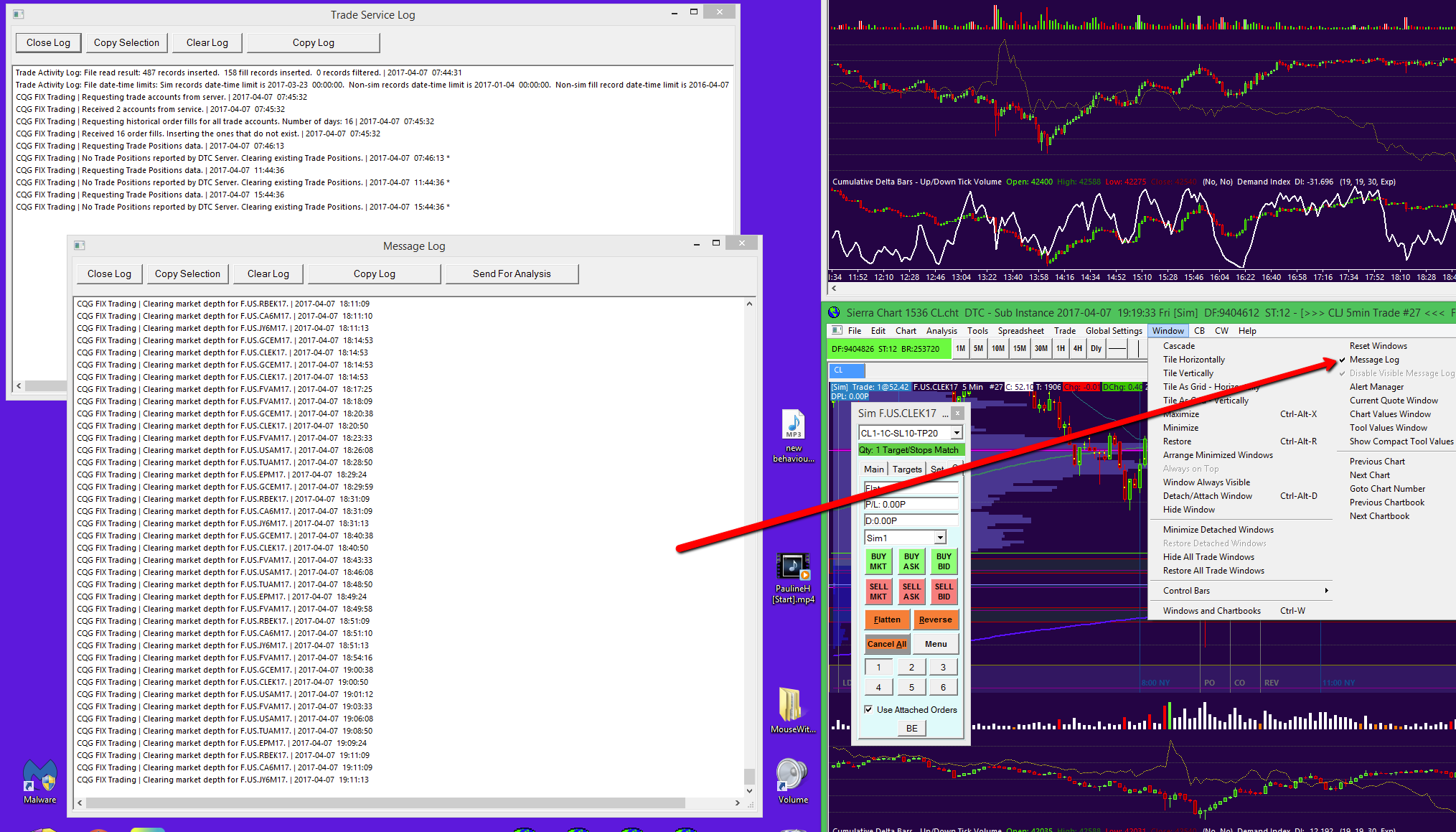Expand the Sim1 account dropdown
Viewport: 1456px width, 832px height.
pos(940,538)
